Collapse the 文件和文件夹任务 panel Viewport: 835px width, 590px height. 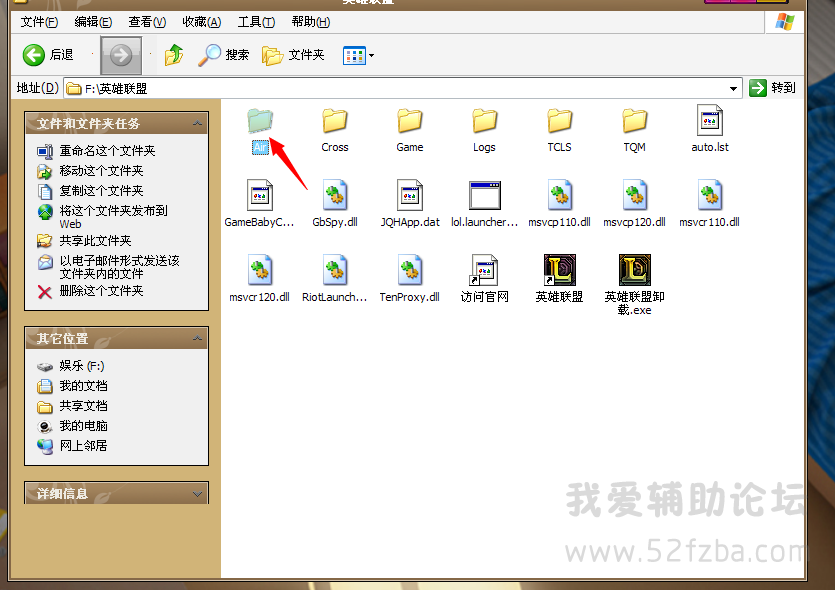(198, 124)
